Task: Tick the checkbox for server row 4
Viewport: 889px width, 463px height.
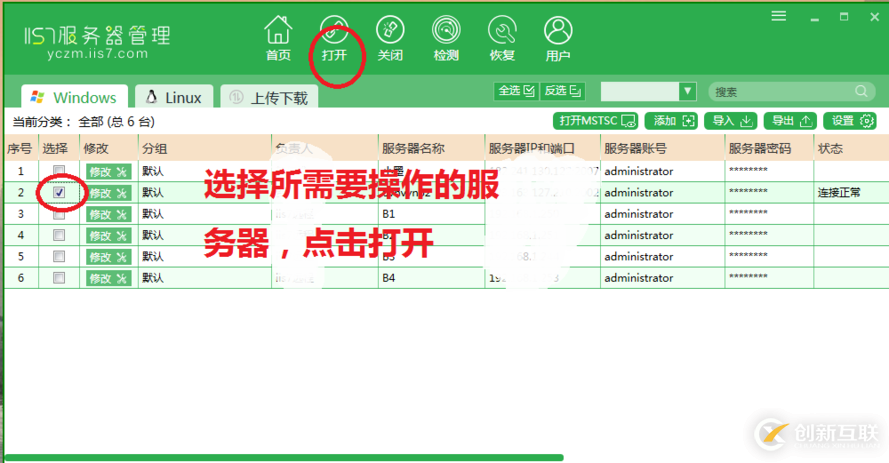Action: tap(59, 235)
